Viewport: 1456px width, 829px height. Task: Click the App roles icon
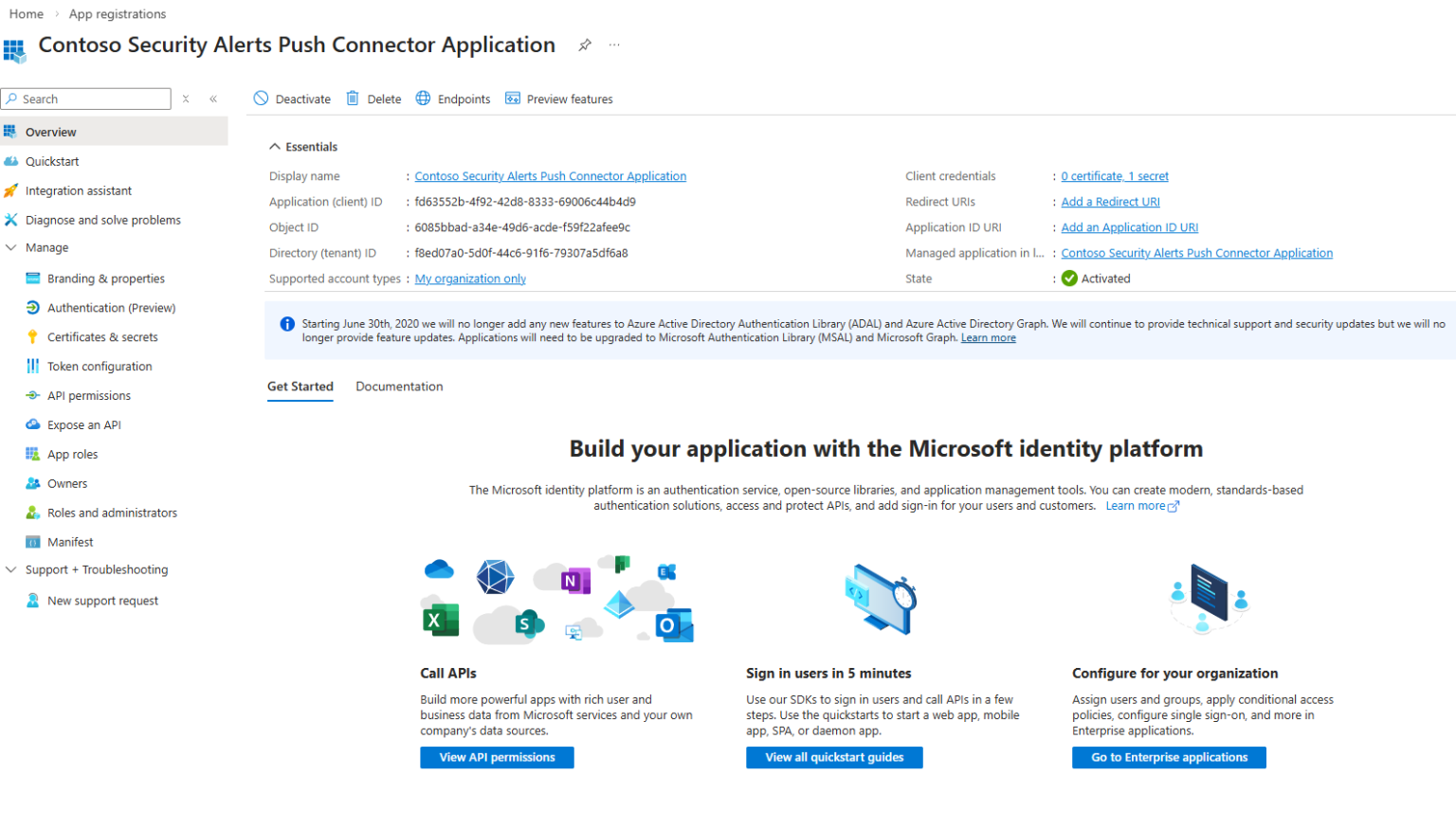click(33, 455)
